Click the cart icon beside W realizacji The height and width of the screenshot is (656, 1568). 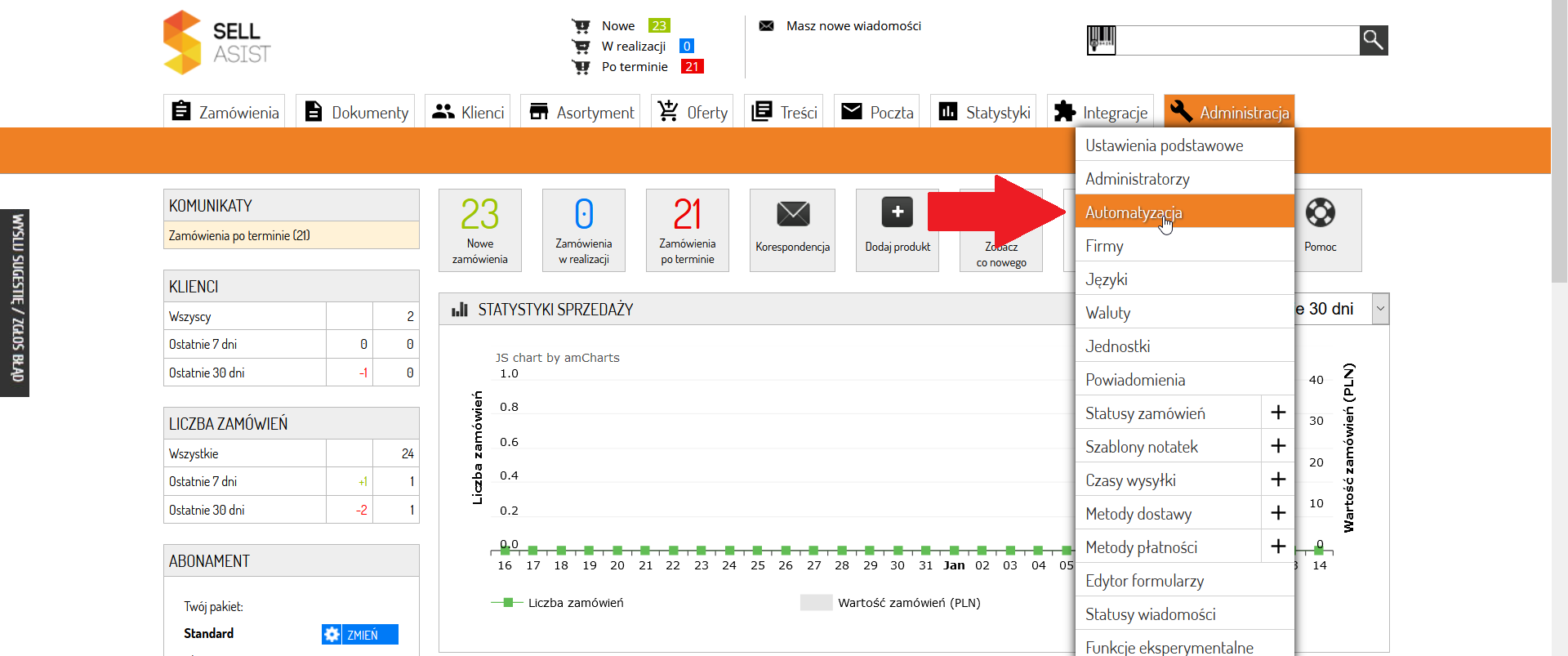pos(581,47)
